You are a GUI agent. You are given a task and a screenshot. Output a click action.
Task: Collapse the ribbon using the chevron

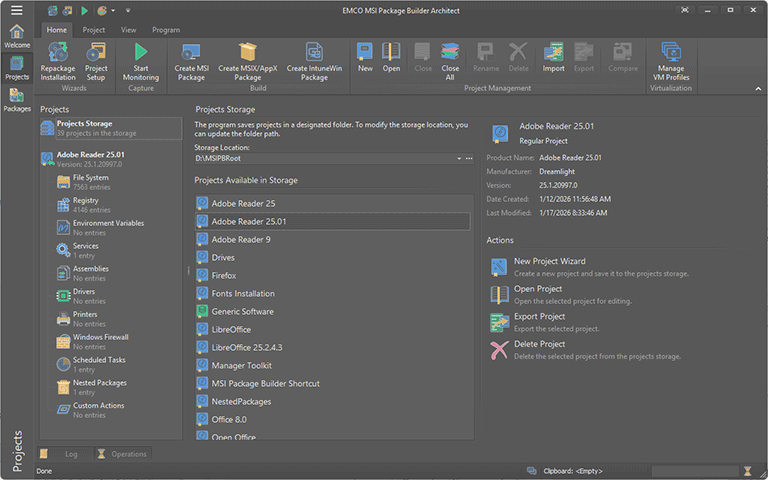point(757,89)
